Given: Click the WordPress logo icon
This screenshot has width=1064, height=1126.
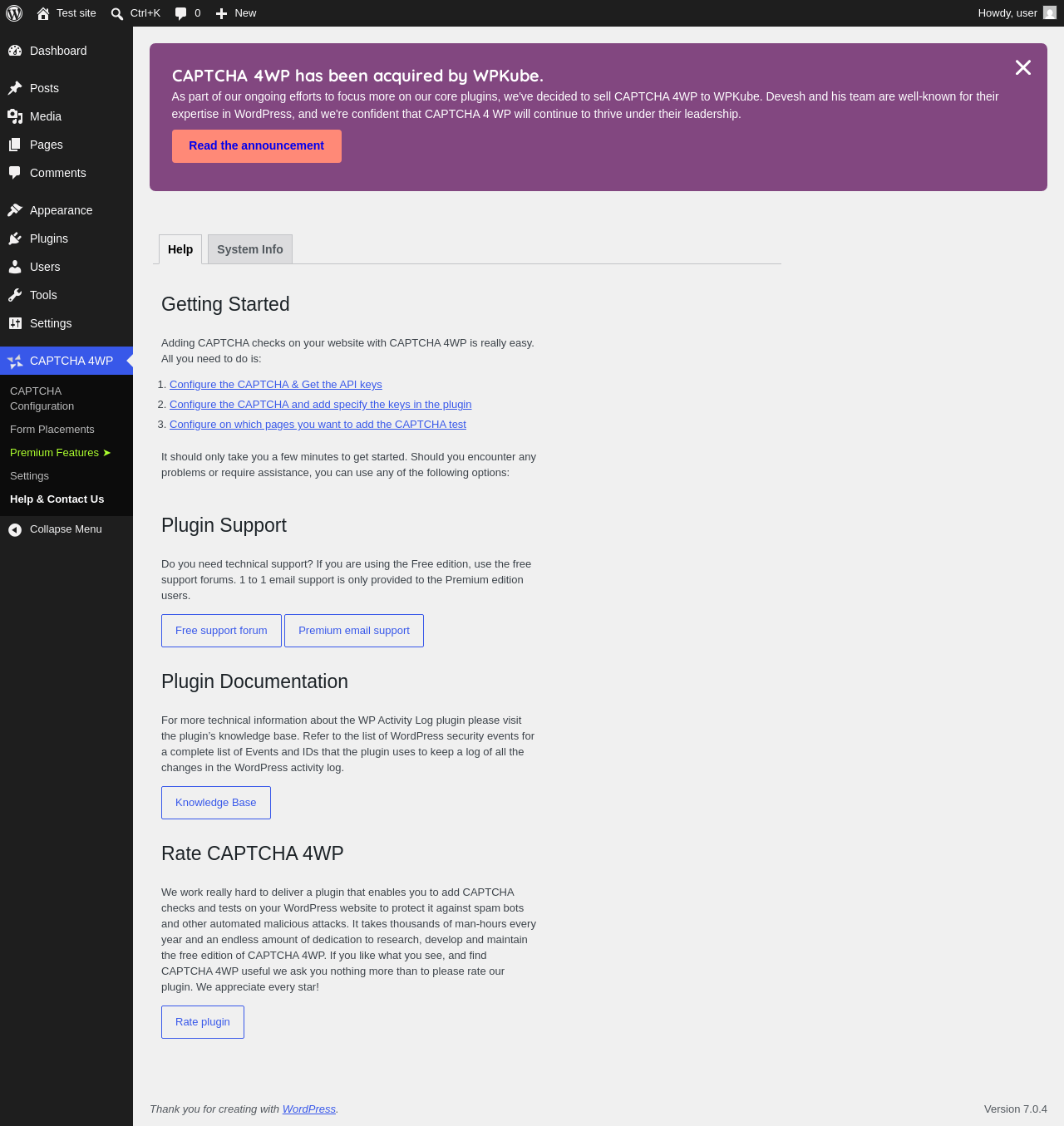Looking at the screenshot, I should (14, 13).
